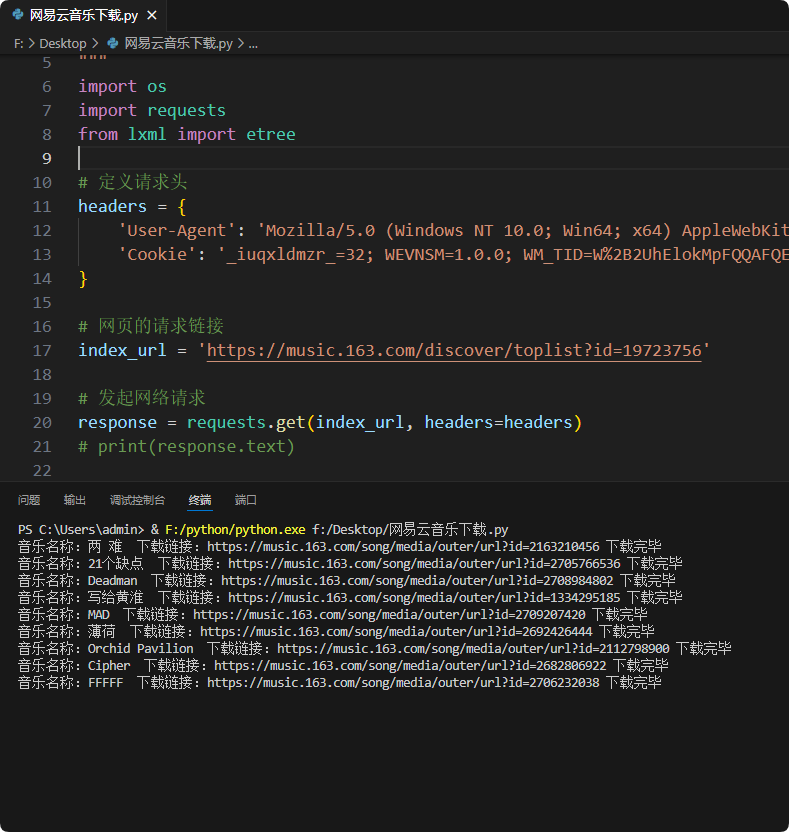Open the music.163.com toplist URL in code
789x832 pixels.
454,350
